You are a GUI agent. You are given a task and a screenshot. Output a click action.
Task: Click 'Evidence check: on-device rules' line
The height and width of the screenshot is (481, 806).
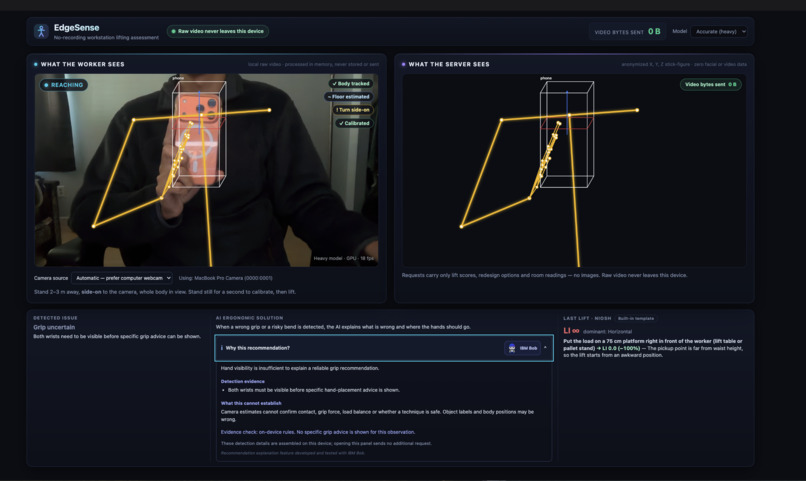click(318, 432)
